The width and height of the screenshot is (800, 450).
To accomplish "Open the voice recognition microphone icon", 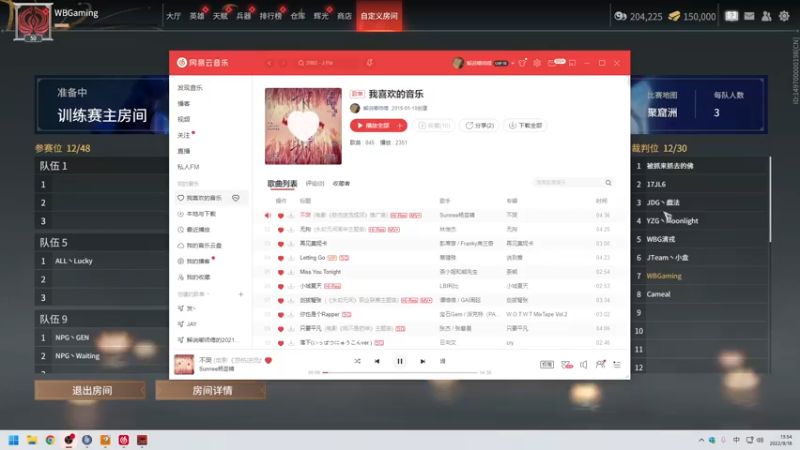I will pyautogui.click(x=369, y=63).
